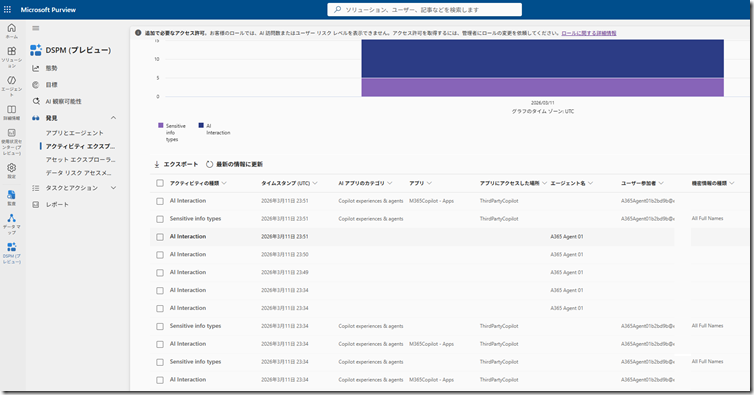
Task: Click the info icon in the access banner
Action: 138,33
